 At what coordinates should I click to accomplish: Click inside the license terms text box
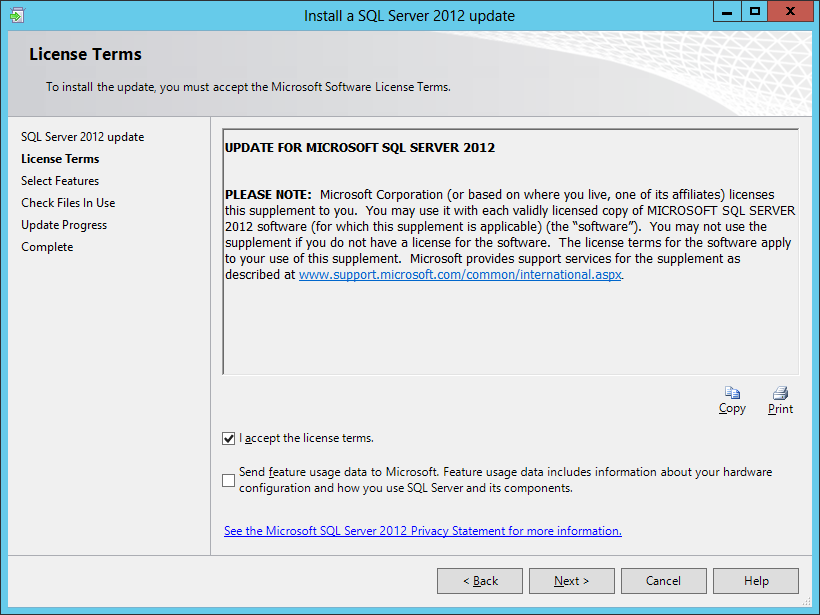[510, 252]
